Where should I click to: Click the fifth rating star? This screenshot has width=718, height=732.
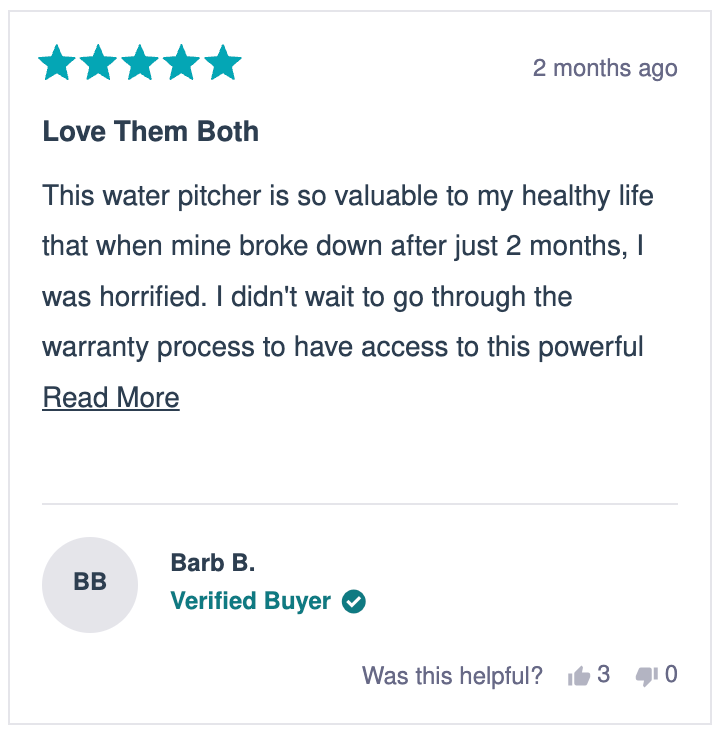point(223,62)
